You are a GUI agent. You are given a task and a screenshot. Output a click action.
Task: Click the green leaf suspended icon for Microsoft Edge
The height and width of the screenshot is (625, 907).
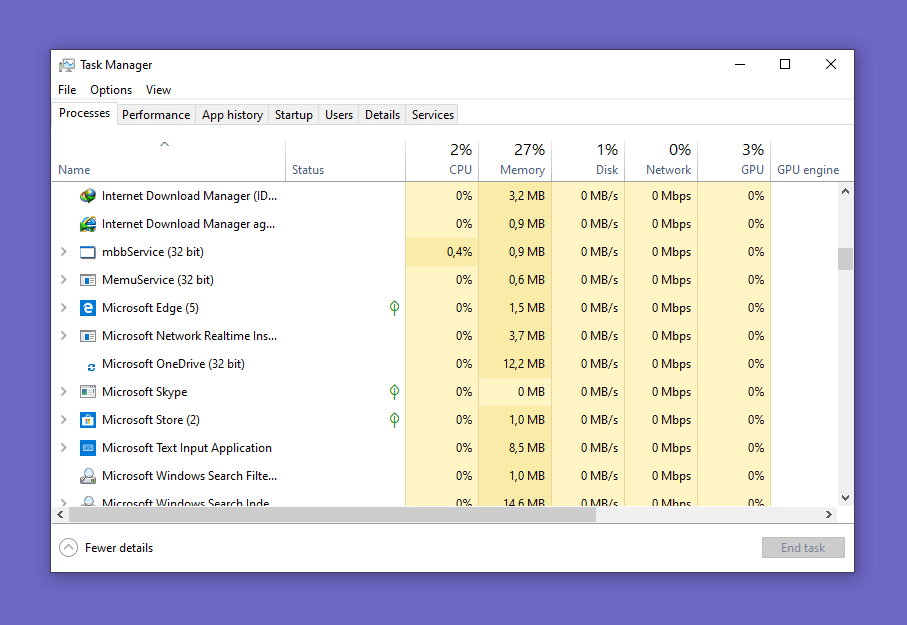coord(394,308)
